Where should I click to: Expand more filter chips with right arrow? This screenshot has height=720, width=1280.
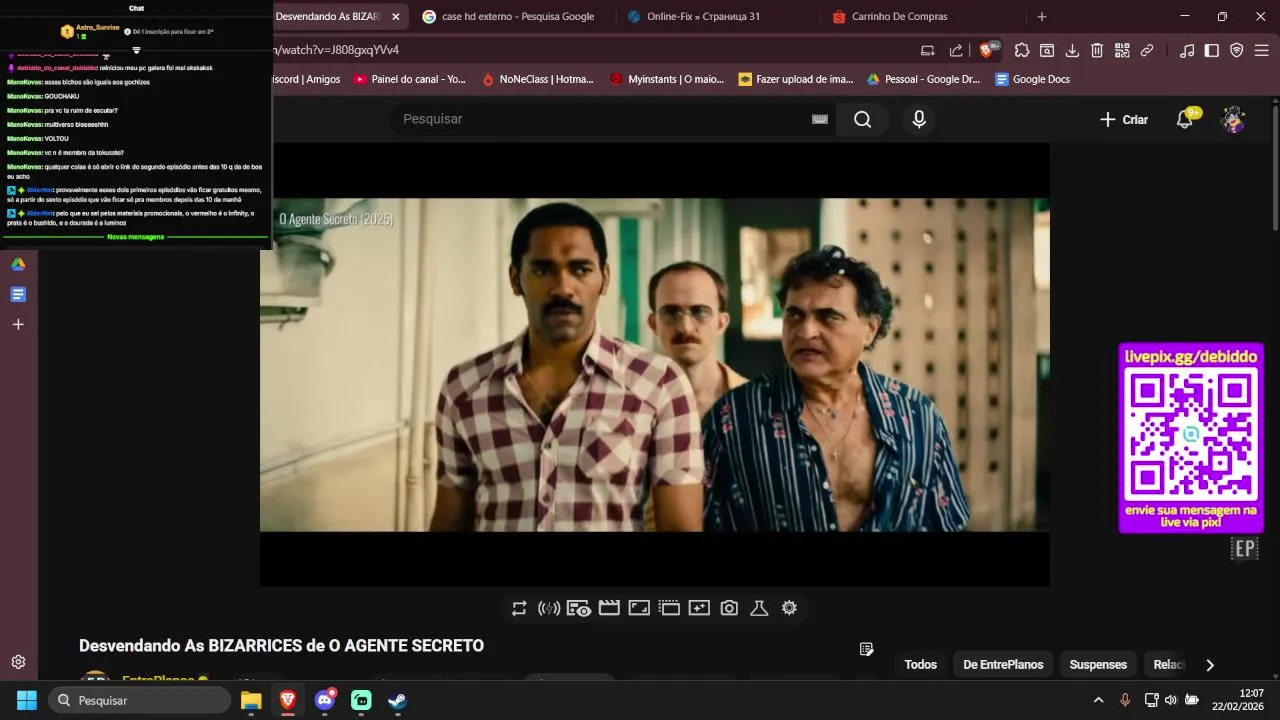tap(1210, 665)
